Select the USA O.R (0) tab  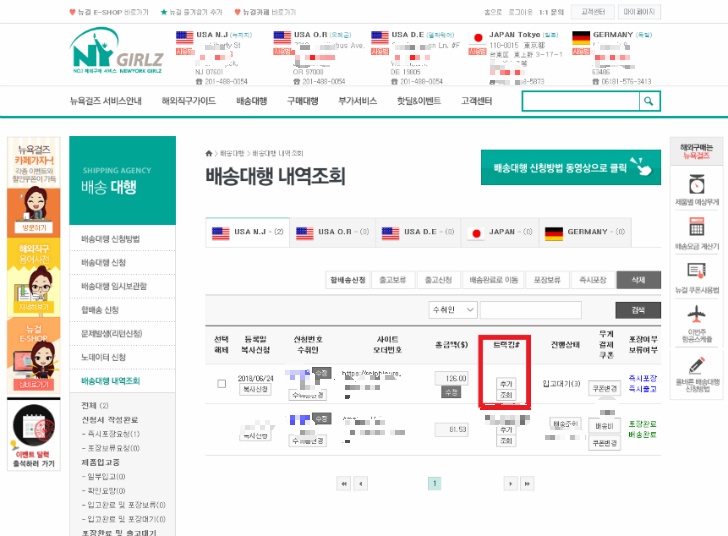332,232
